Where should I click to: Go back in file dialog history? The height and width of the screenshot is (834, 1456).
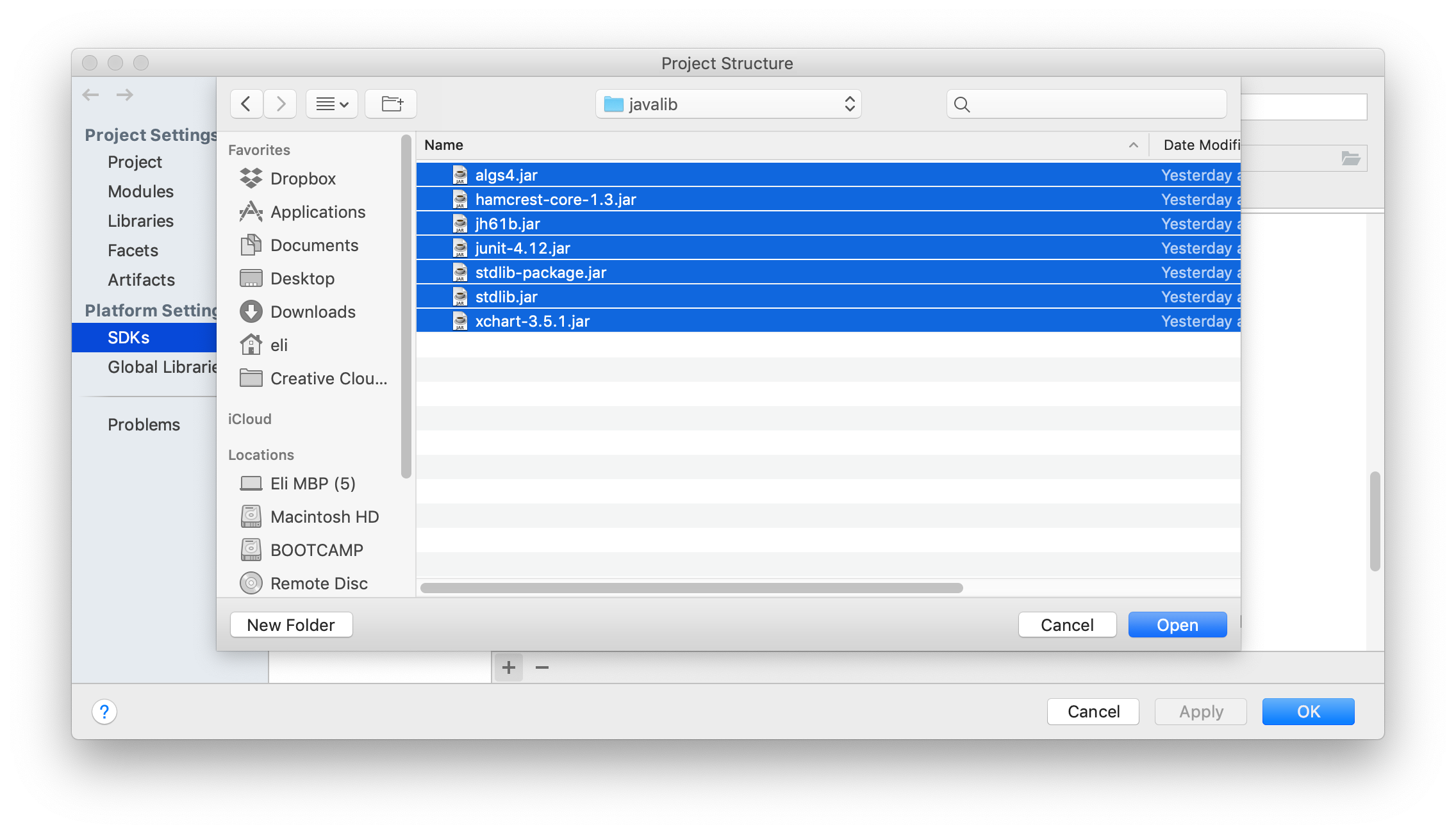246,104
